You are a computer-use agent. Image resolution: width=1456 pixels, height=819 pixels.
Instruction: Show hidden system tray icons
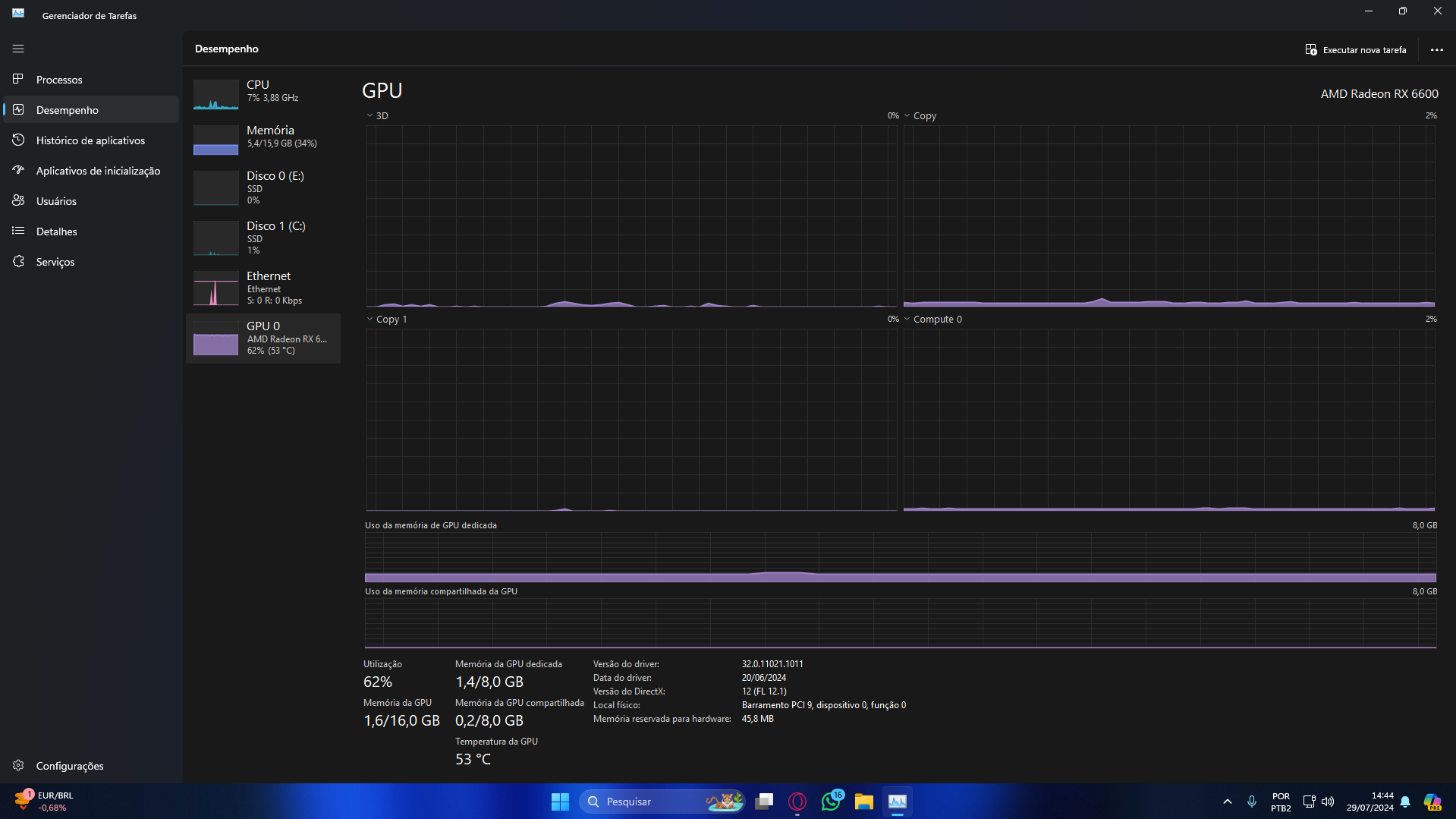tap(1227, 802)
